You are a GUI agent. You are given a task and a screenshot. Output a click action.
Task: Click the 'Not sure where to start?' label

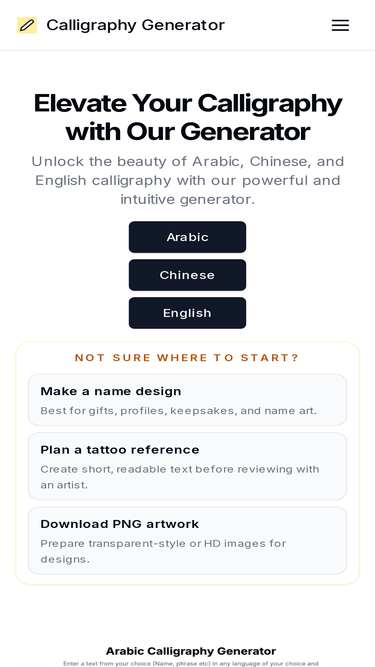pos(187,357)
